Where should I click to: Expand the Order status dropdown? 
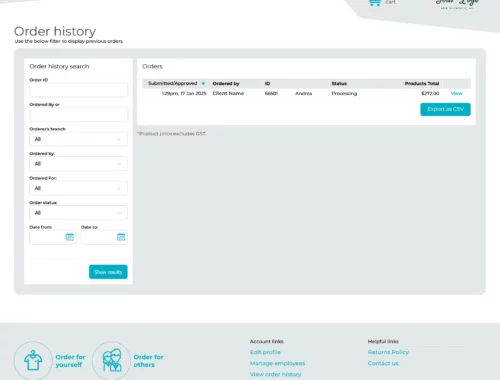78,213
